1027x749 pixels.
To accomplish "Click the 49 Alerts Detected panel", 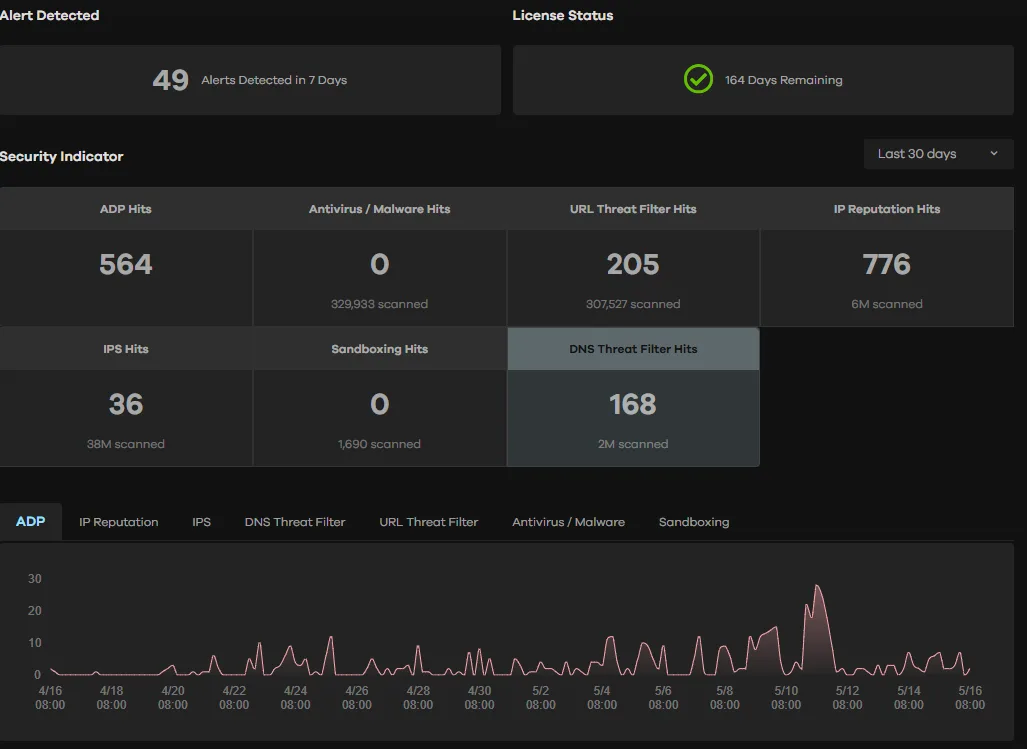I will (250, 80).
